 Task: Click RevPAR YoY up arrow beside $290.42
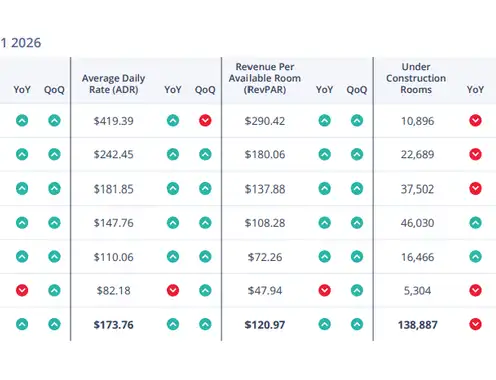coord(324,120)
